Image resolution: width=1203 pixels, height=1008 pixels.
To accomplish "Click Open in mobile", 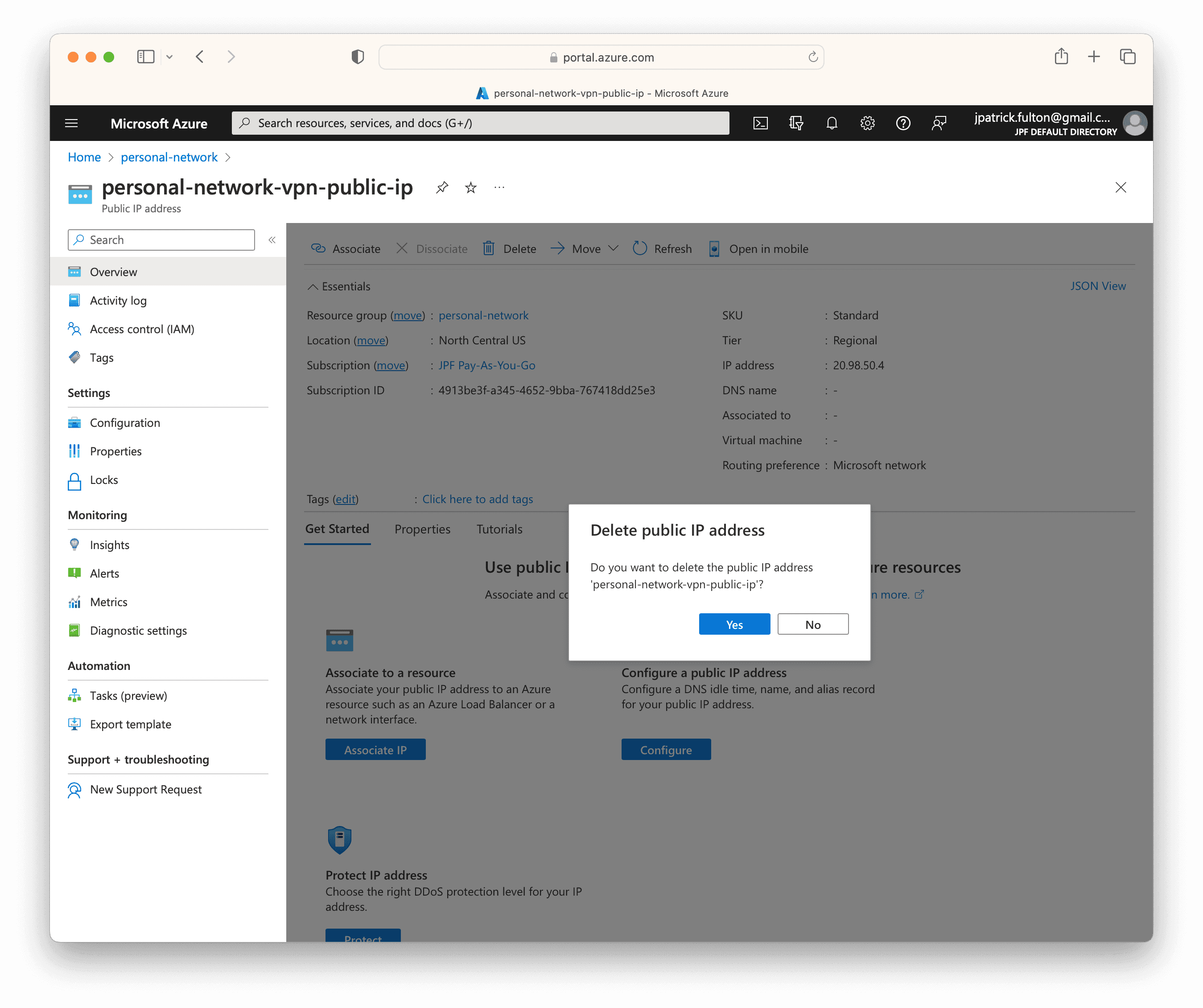I will tap(758, 249).
